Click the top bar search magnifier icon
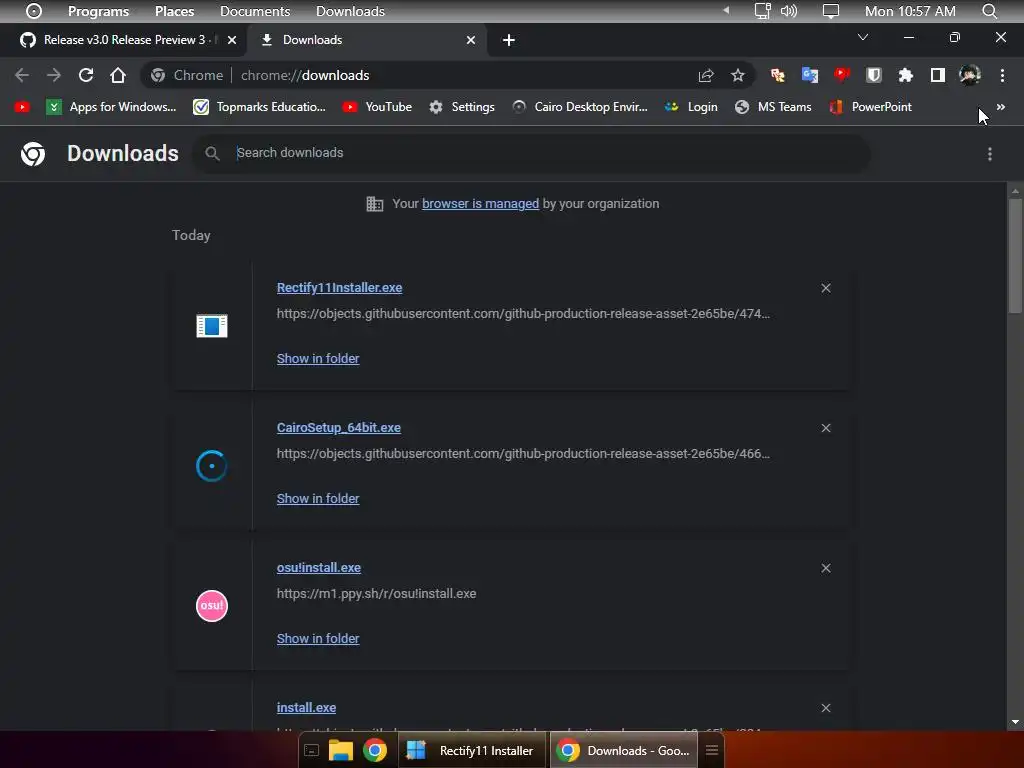This screenshot has width=1024, height=768. (989, 11)
